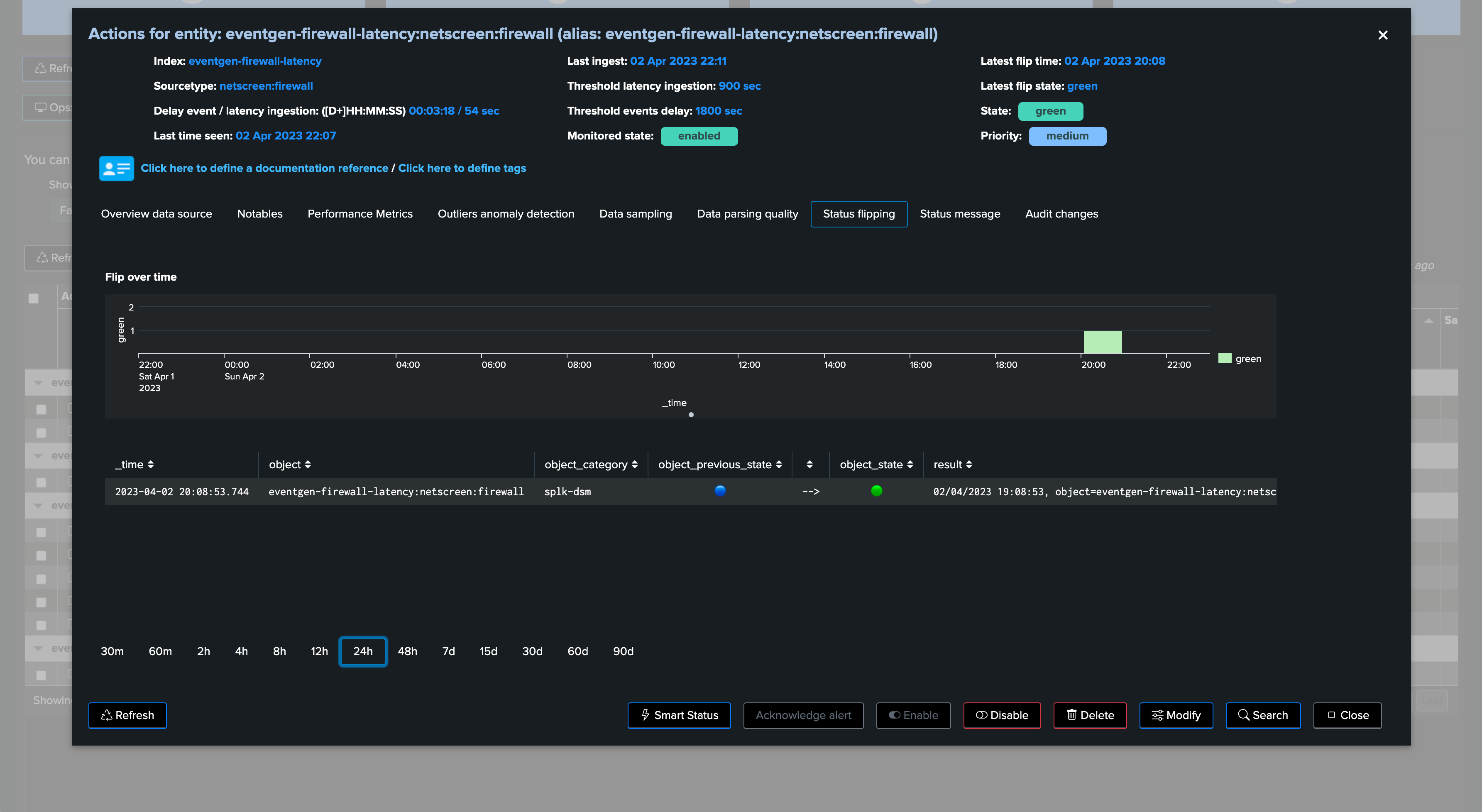Sort by object_category column header

tap(591, 465)
